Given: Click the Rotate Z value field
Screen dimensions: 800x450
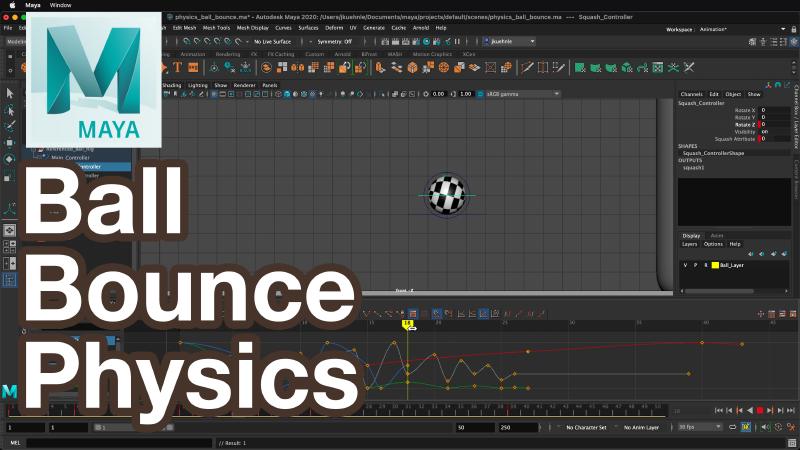Looking at the screenshot, I should (774, 124).
